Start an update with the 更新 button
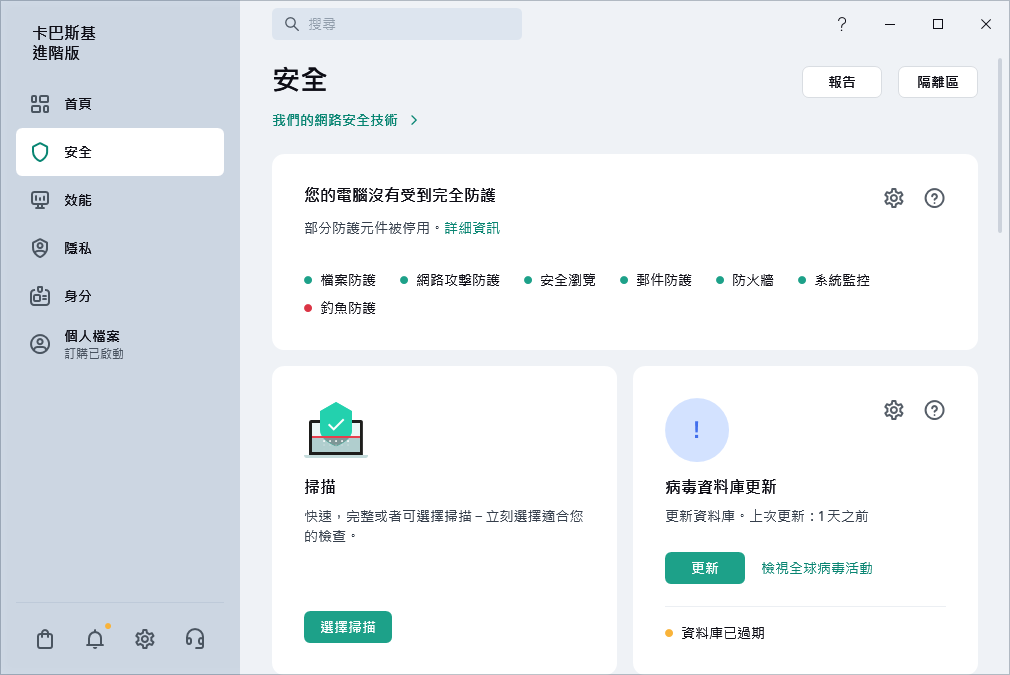This screenshot has width=1010, height=675. pyautogui.click(x=705, y=567)
